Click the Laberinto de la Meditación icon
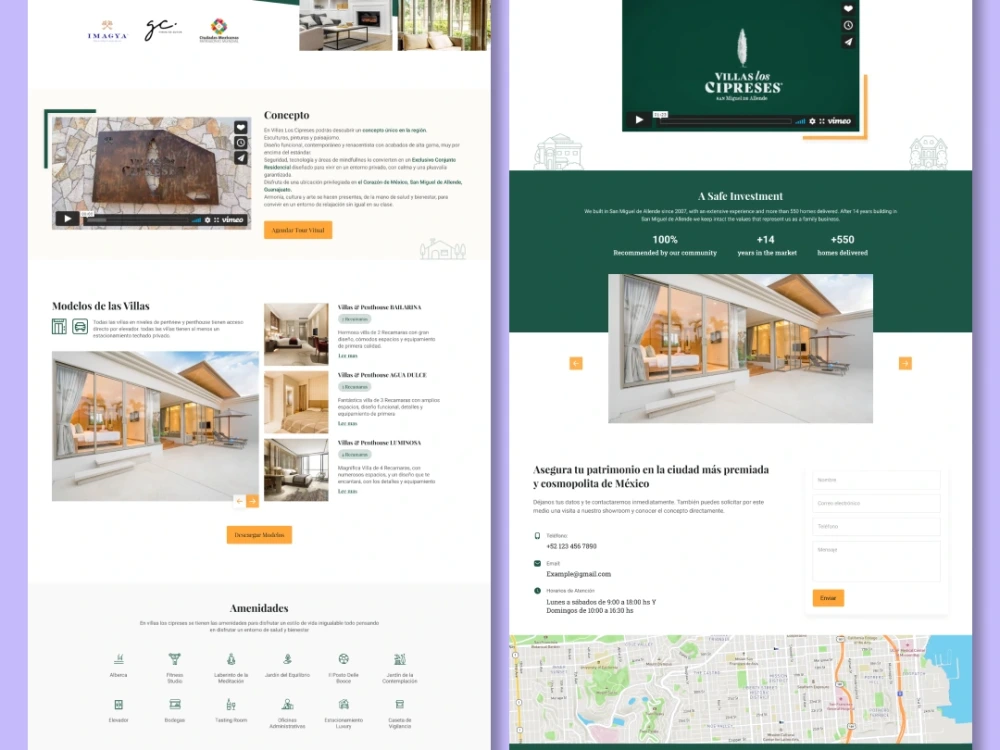The width and height of the screenshot is (1000, 750). click(231, 659)
